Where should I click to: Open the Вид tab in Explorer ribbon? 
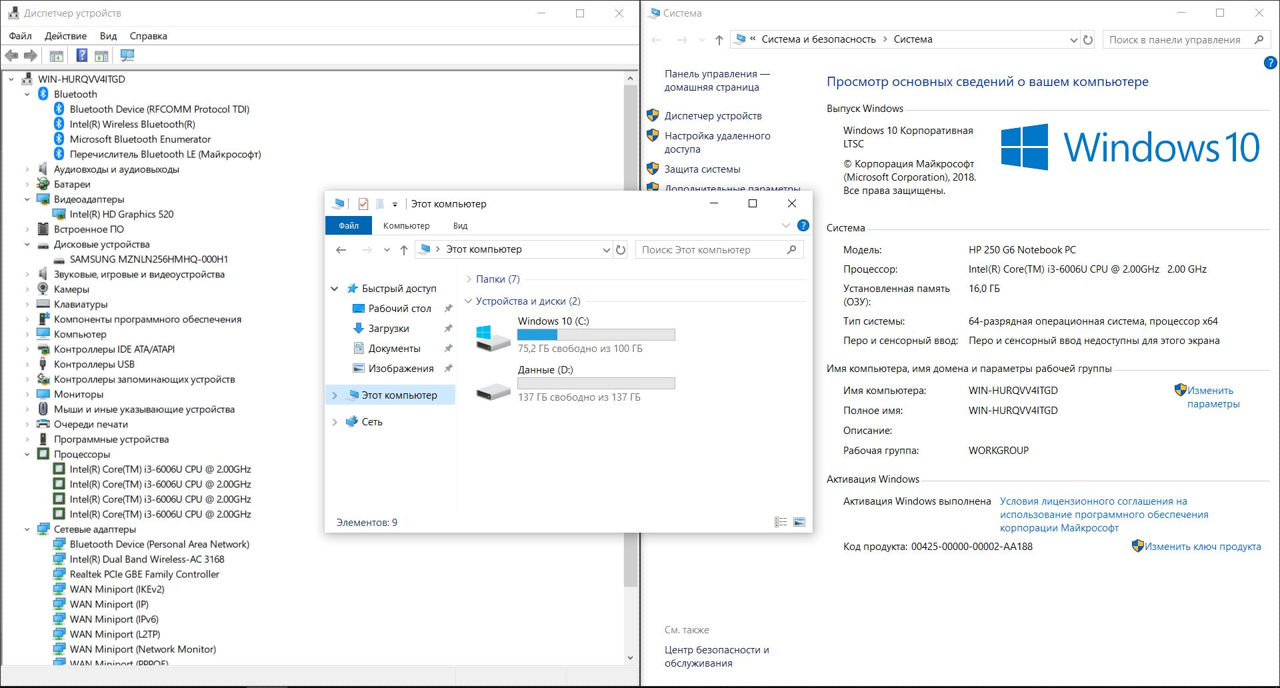[x=460, y=226]
